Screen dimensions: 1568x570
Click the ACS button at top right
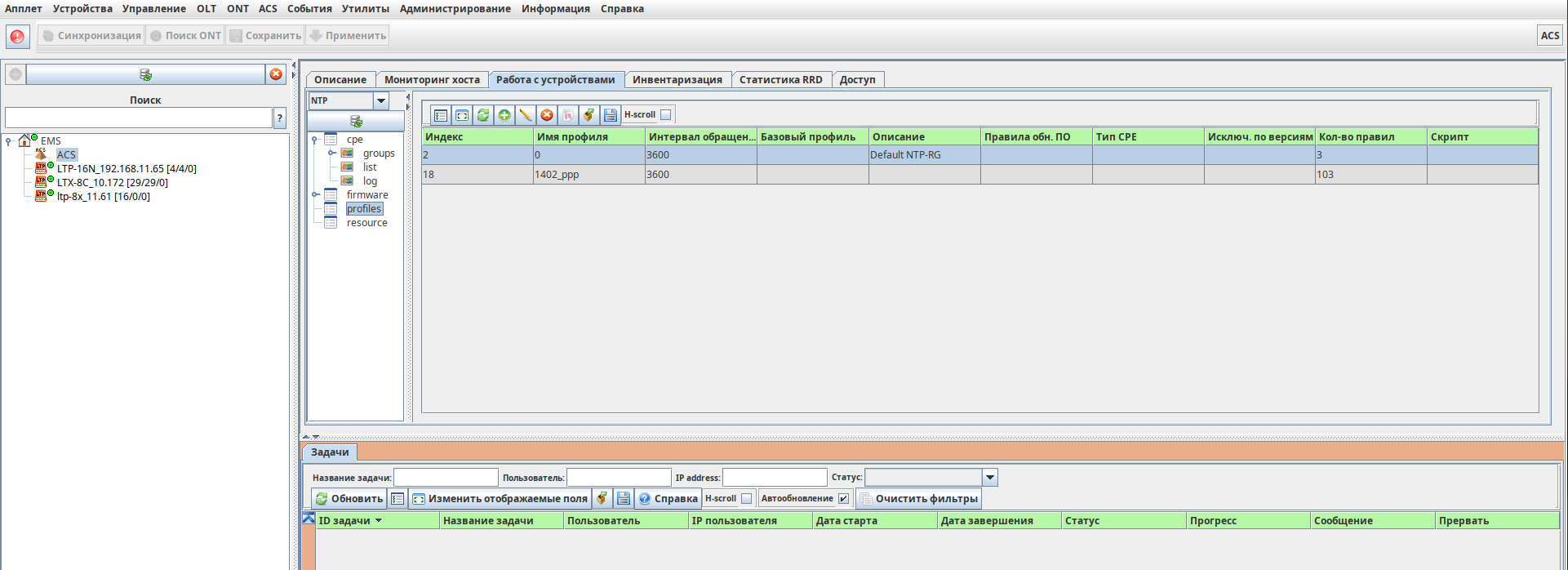tap(1550, 36)
